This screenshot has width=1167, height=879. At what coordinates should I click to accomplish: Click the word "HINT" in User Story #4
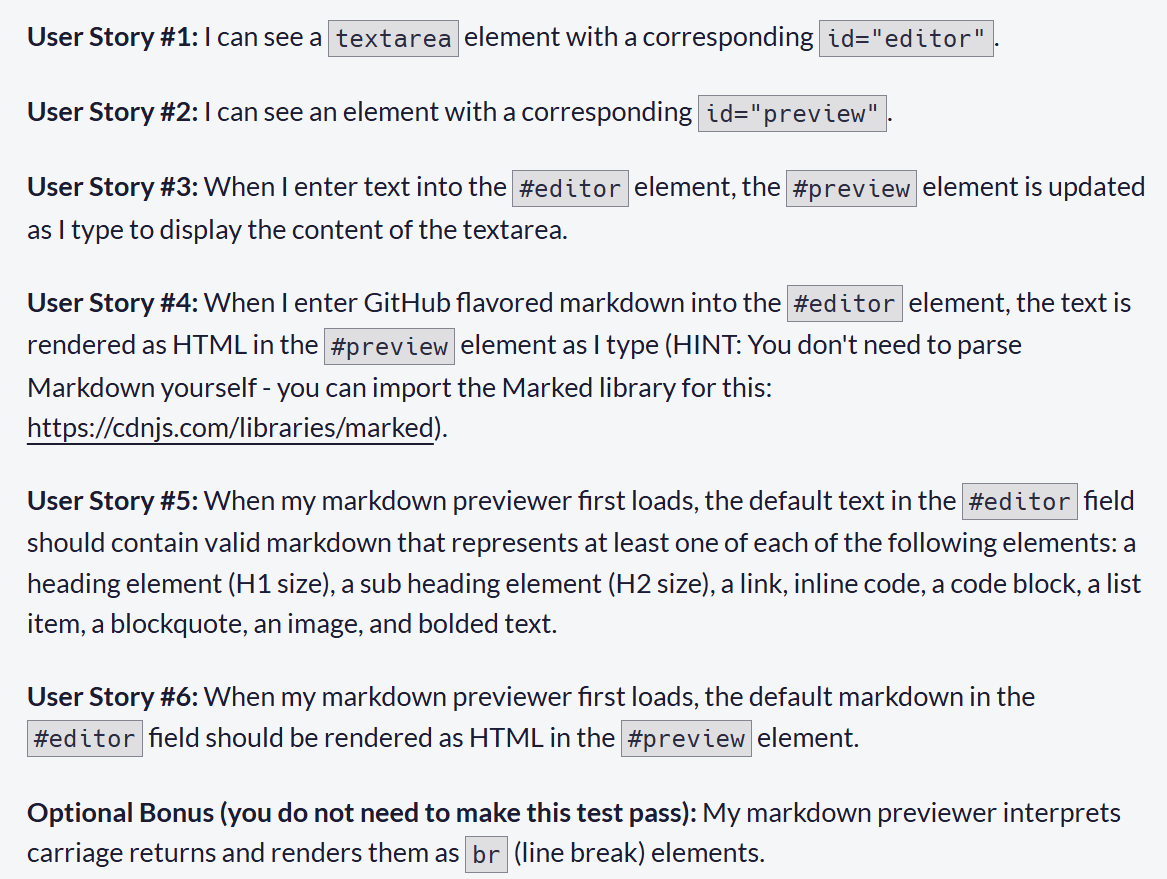click(x=709, y=345)
